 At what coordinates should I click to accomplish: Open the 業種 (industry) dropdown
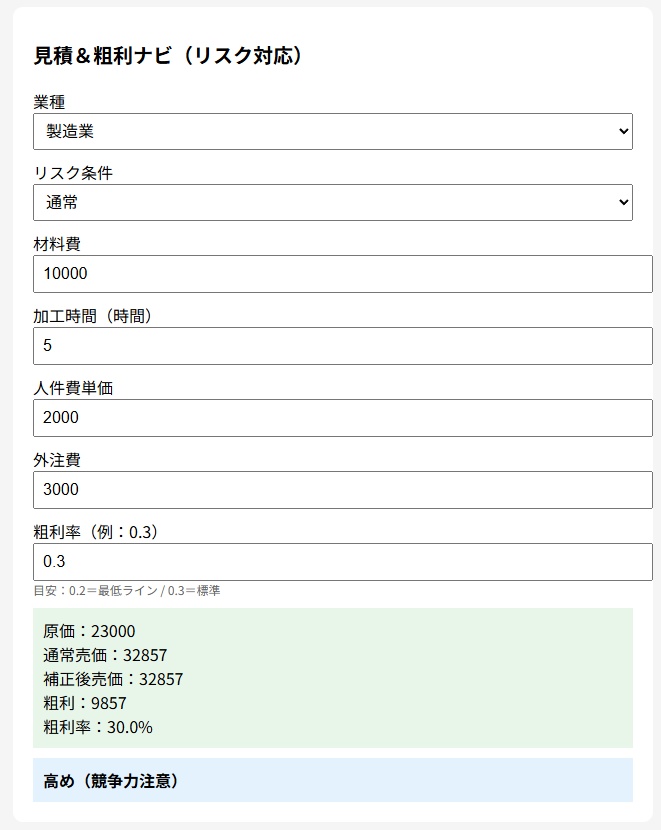pos(330,131)
